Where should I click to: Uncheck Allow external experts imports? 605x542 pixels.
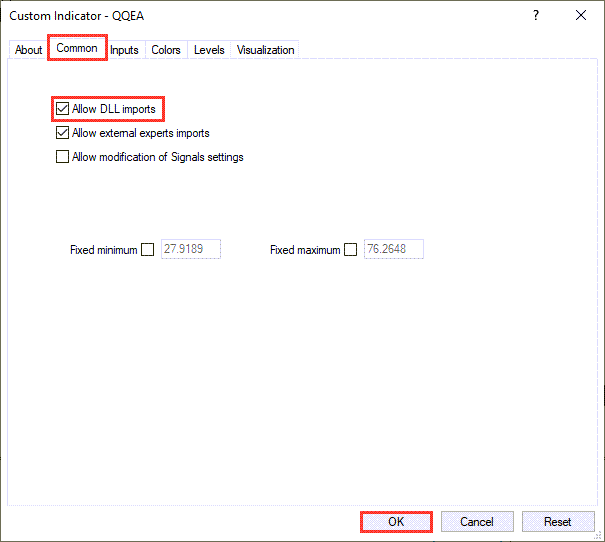click(63, 133)
